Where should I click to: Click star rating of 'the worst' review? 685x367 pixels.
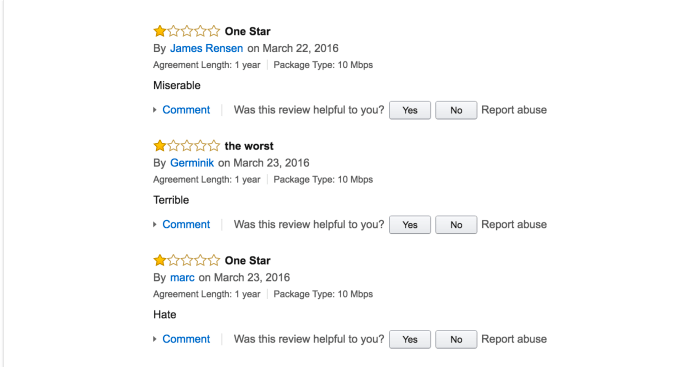[187, 145]
